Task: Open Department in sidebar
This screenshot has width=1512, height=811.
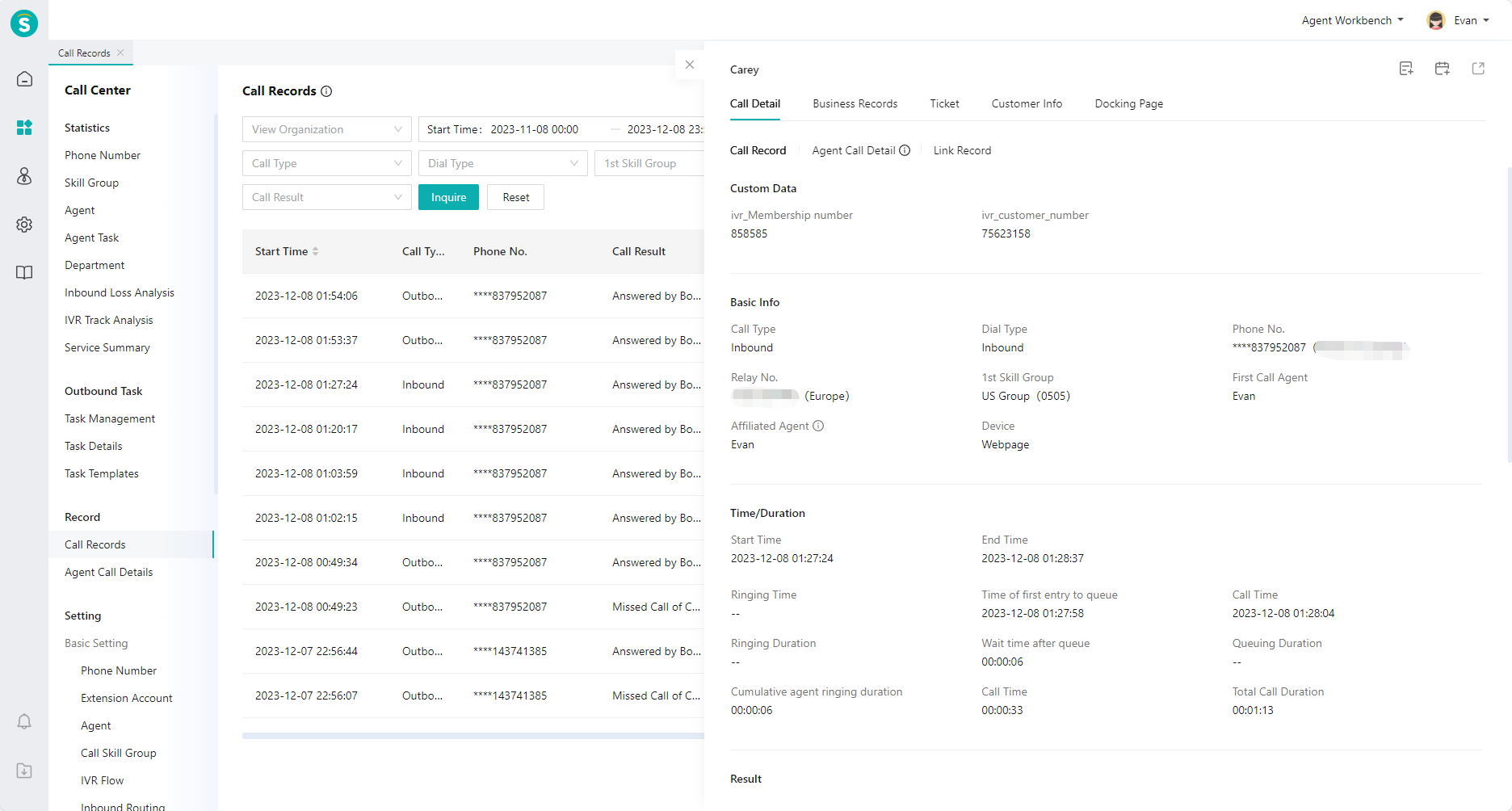Action: [x=94, y=265]
